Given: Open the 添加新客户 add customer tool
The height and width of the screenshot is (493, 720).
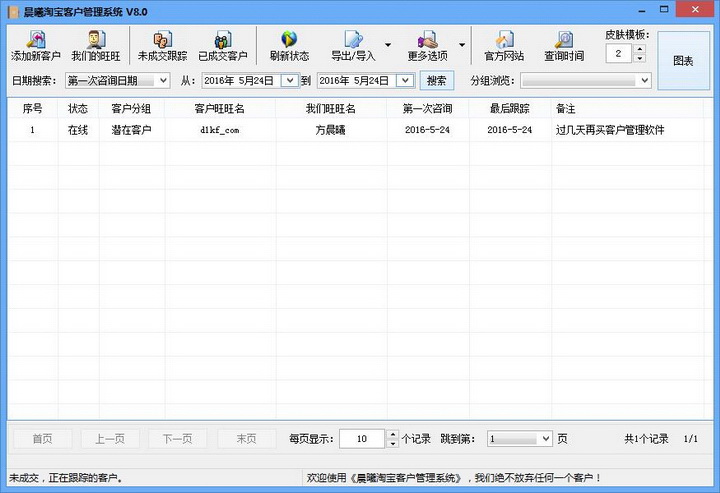Looking at the screenshot, I should [x=36, y=46].
